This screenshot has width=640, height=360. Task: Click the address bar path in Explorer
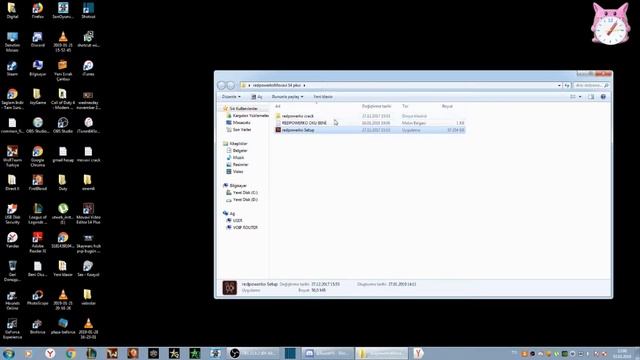point(277,85)
